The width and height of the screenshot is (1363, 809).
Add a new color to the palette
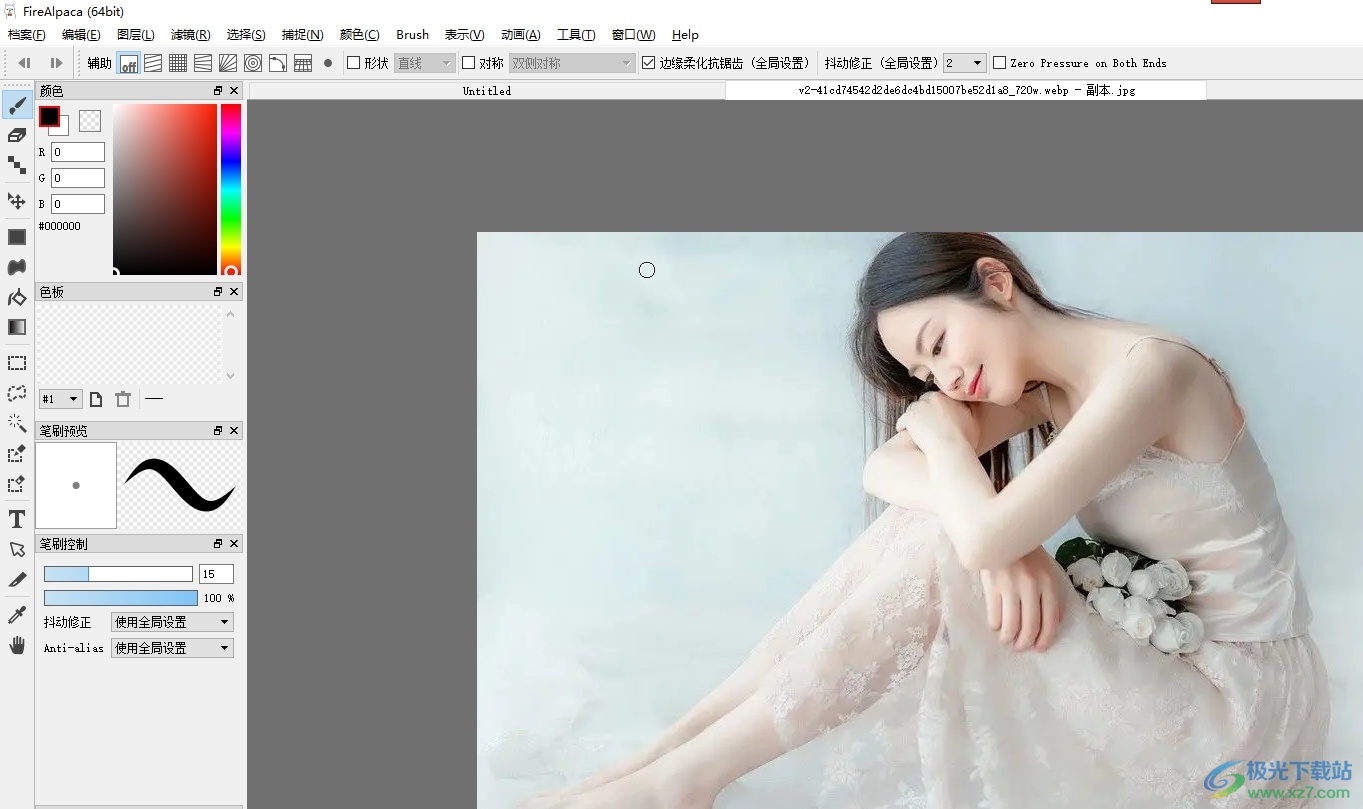point(96,399)
